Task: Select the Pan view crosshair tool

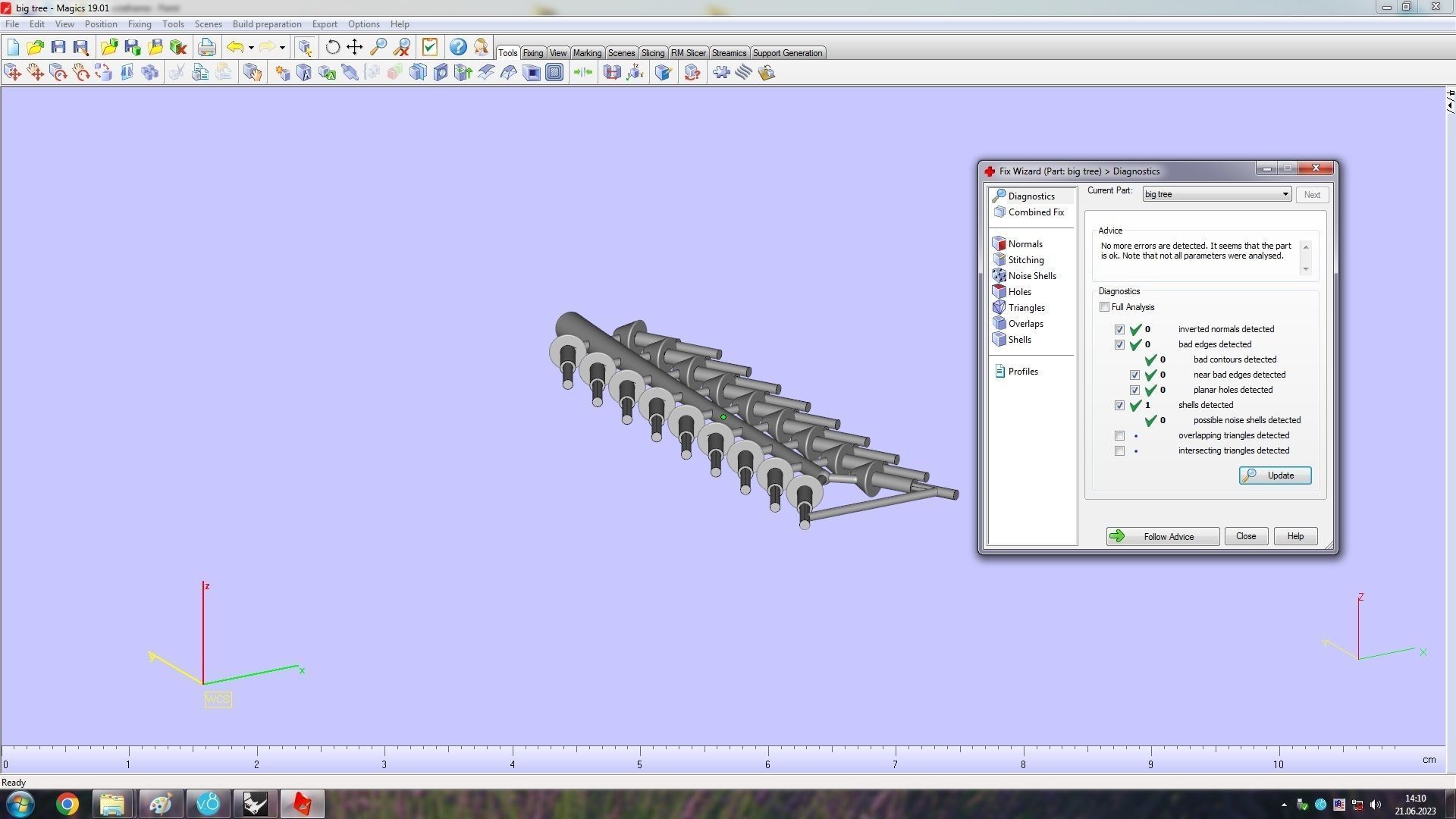Action: [x=355, y=47]
